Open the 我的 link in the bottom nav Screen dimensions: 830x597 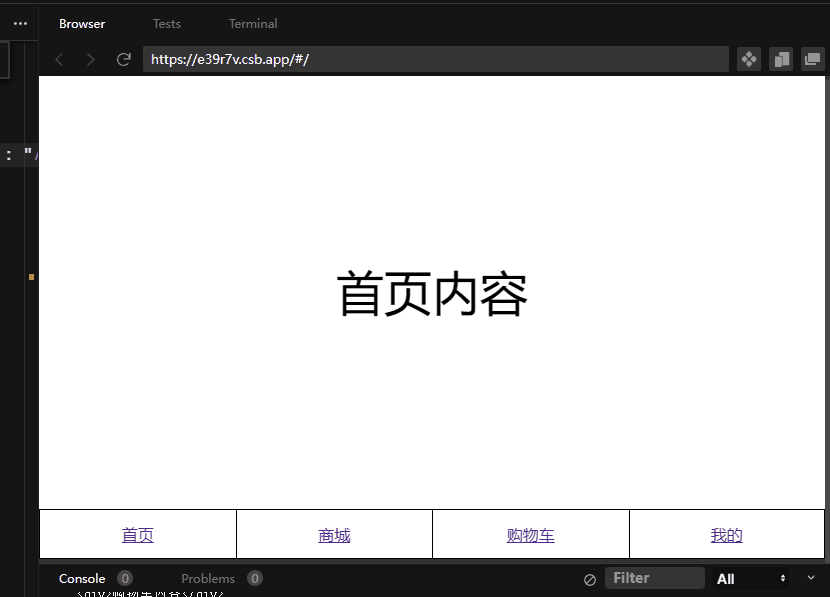tap(727, 535)
